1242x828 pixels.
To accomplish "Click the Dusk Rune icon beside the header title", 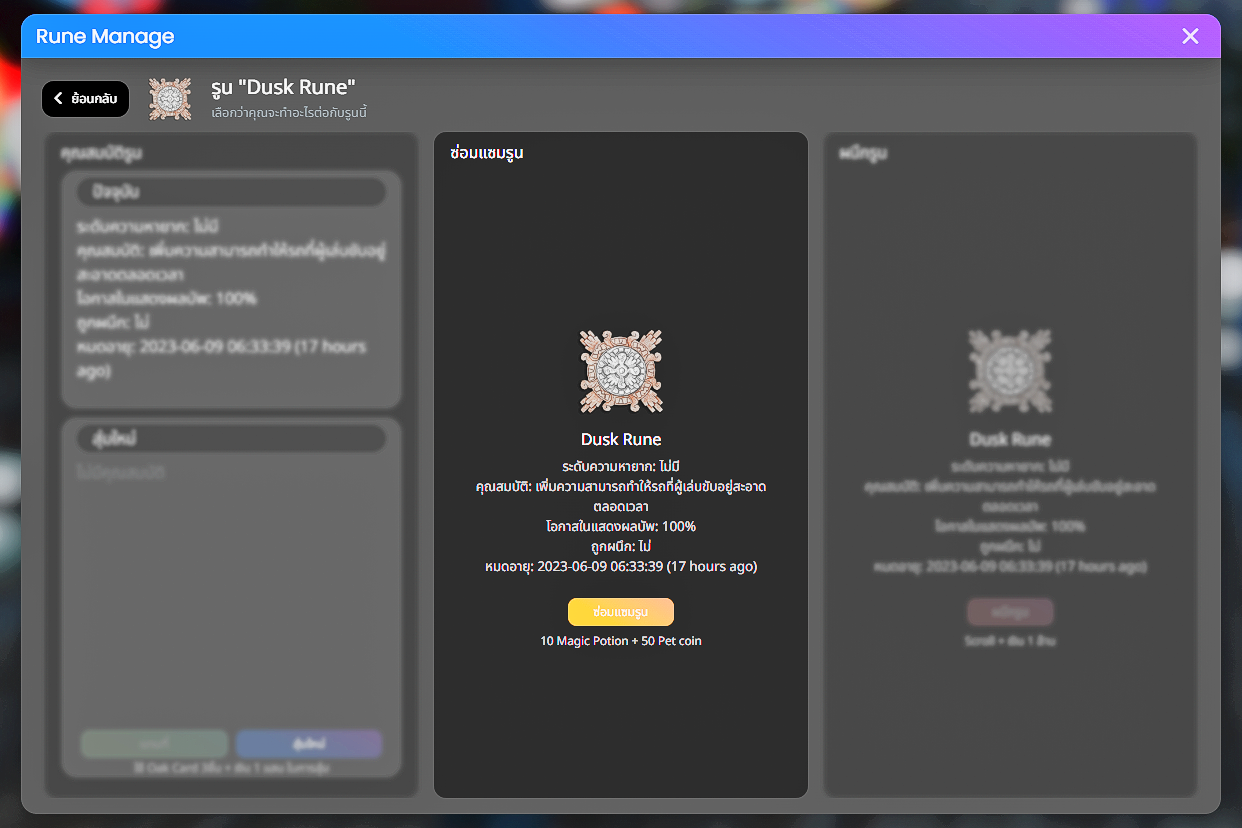I will (170, 99).
